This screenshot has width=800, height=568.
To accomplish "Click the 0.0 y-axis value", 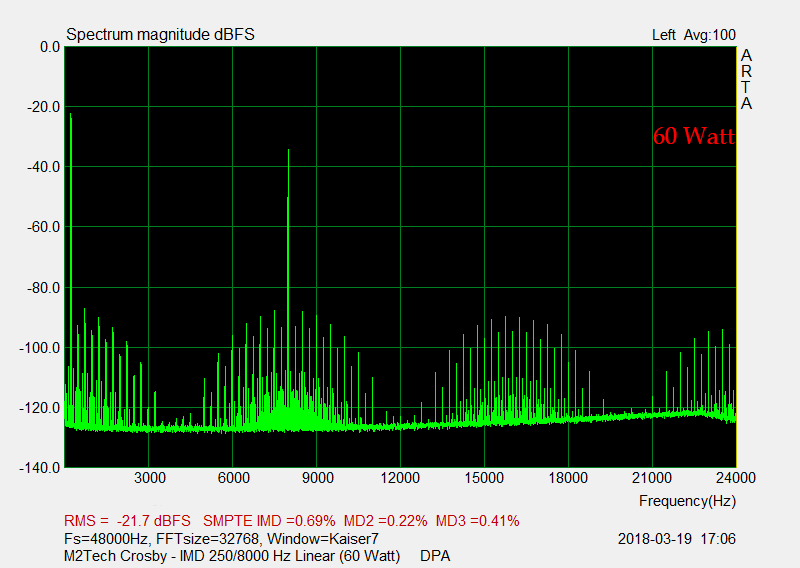I will 50,47.
